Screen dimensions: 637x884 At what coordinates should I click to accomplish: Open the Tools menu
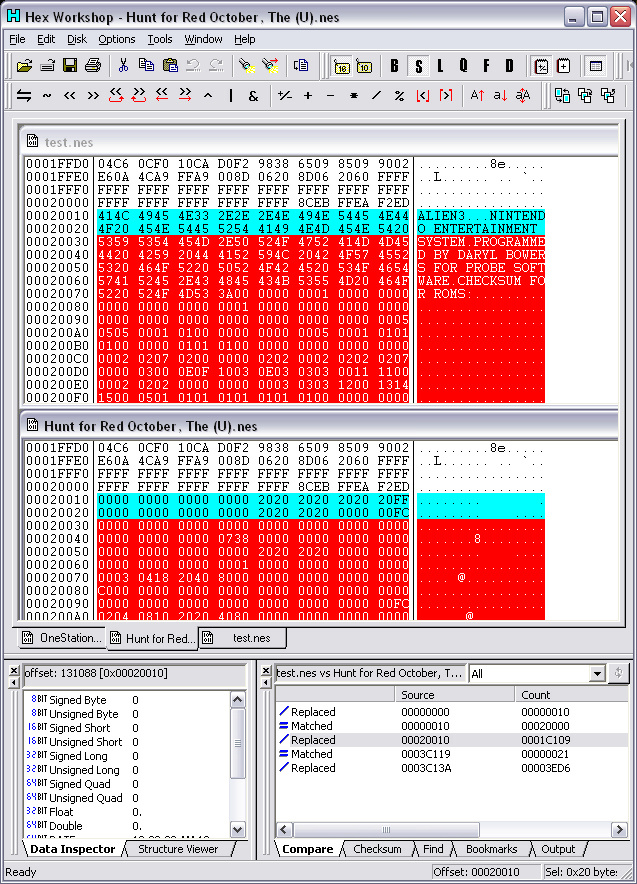point(160,39)
